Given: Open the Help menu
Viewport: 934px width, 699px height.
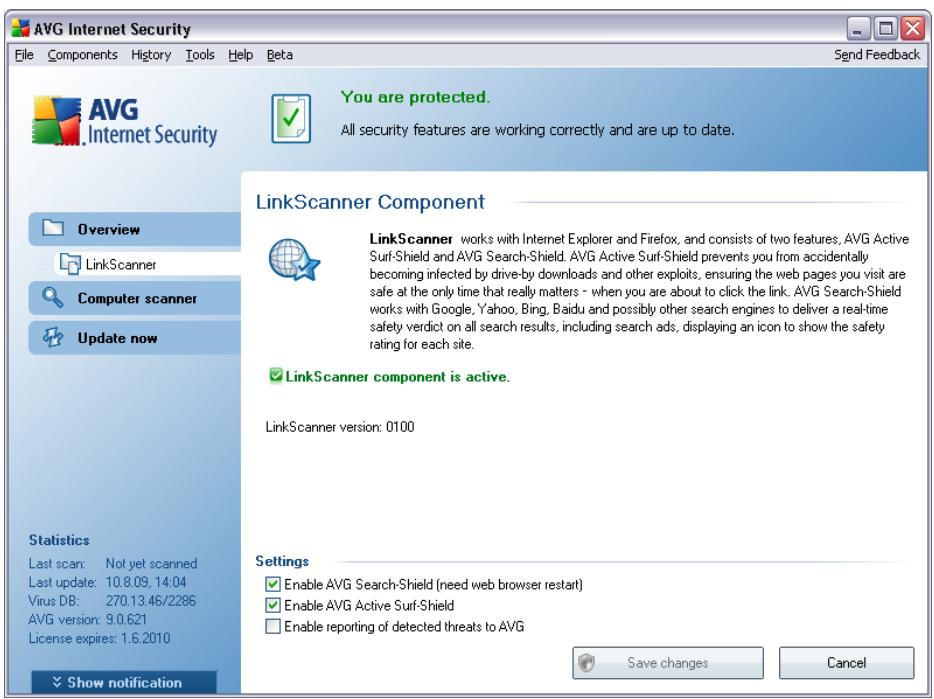Looking at the screenshot, I should 240,55.
